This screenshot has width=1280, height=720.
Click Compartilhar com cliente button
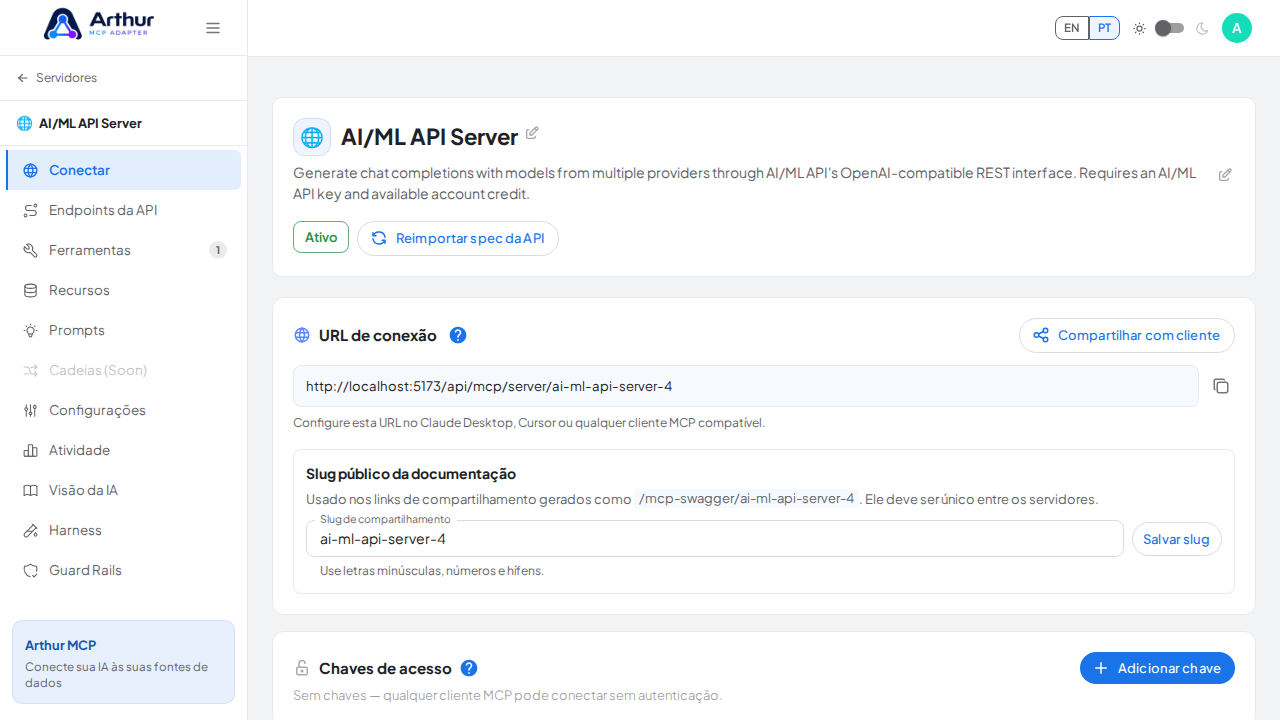(1127, 335)
